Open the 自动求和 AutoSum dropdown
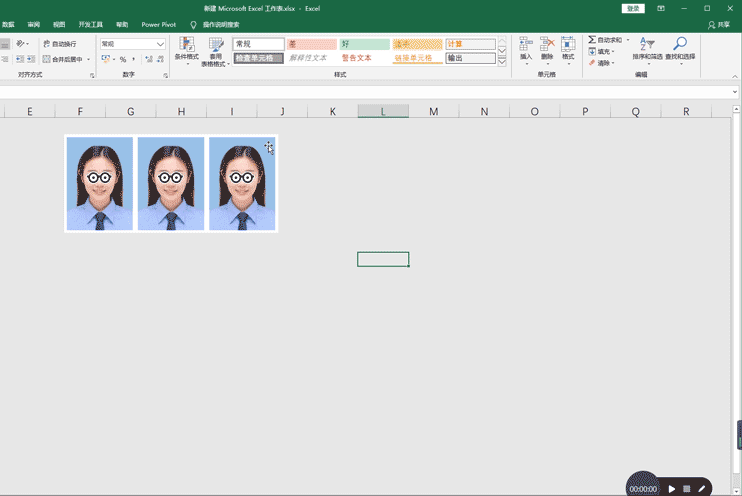This screenshot has width=742, height=496. click(628, 40)
